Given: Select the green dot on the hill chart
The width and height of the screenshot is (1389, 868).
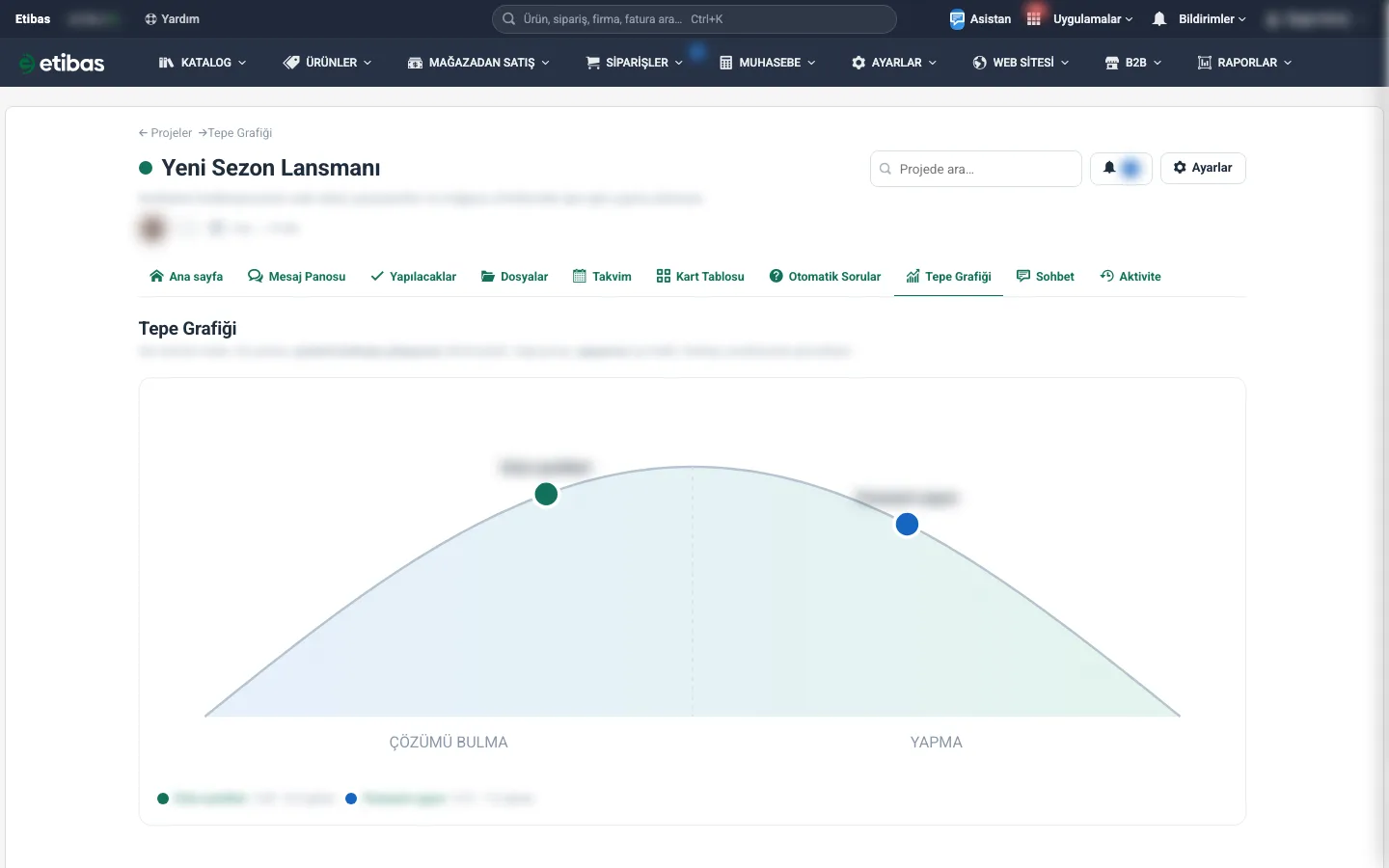Looking at the screenshot, I should [546, 495].
